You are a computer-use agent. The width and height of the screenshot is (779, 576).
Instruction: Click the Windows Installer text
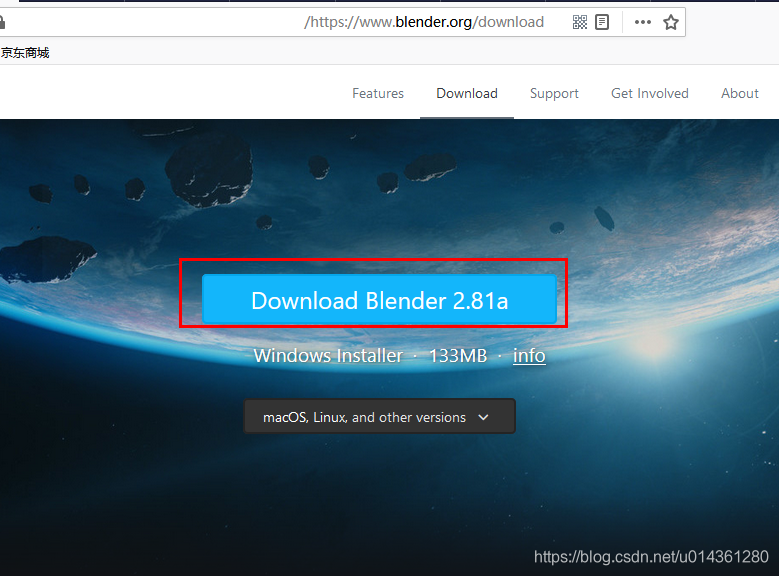[328, 355]
